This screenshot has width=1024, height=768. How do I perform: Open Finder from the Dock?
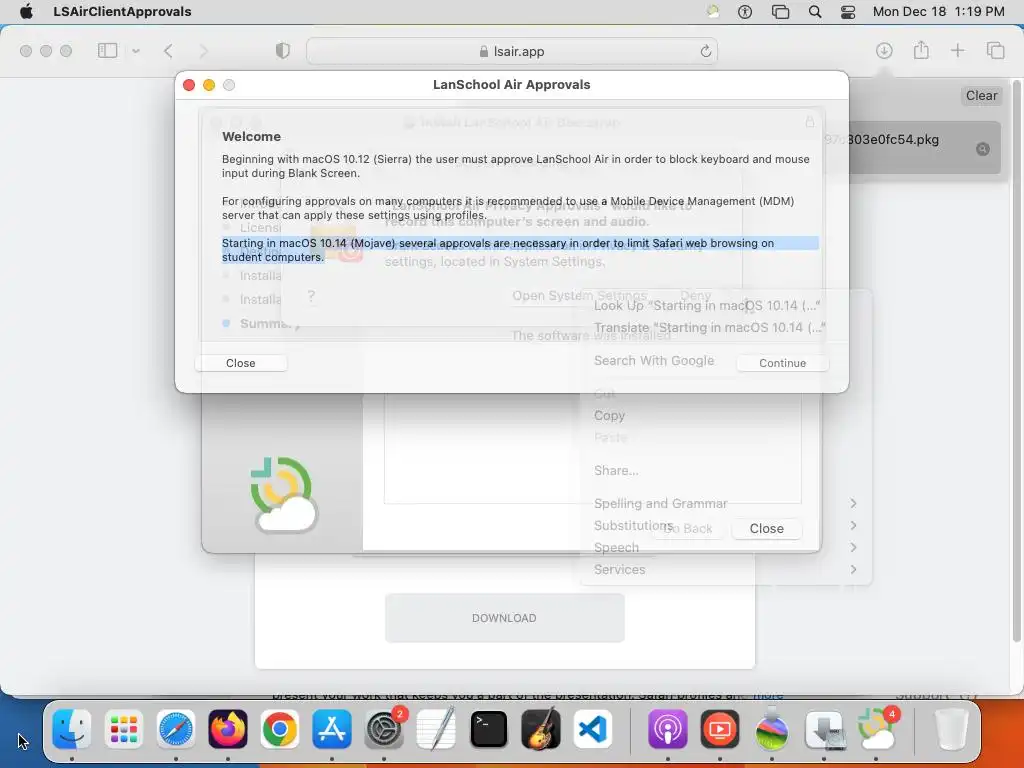point(71,729)
